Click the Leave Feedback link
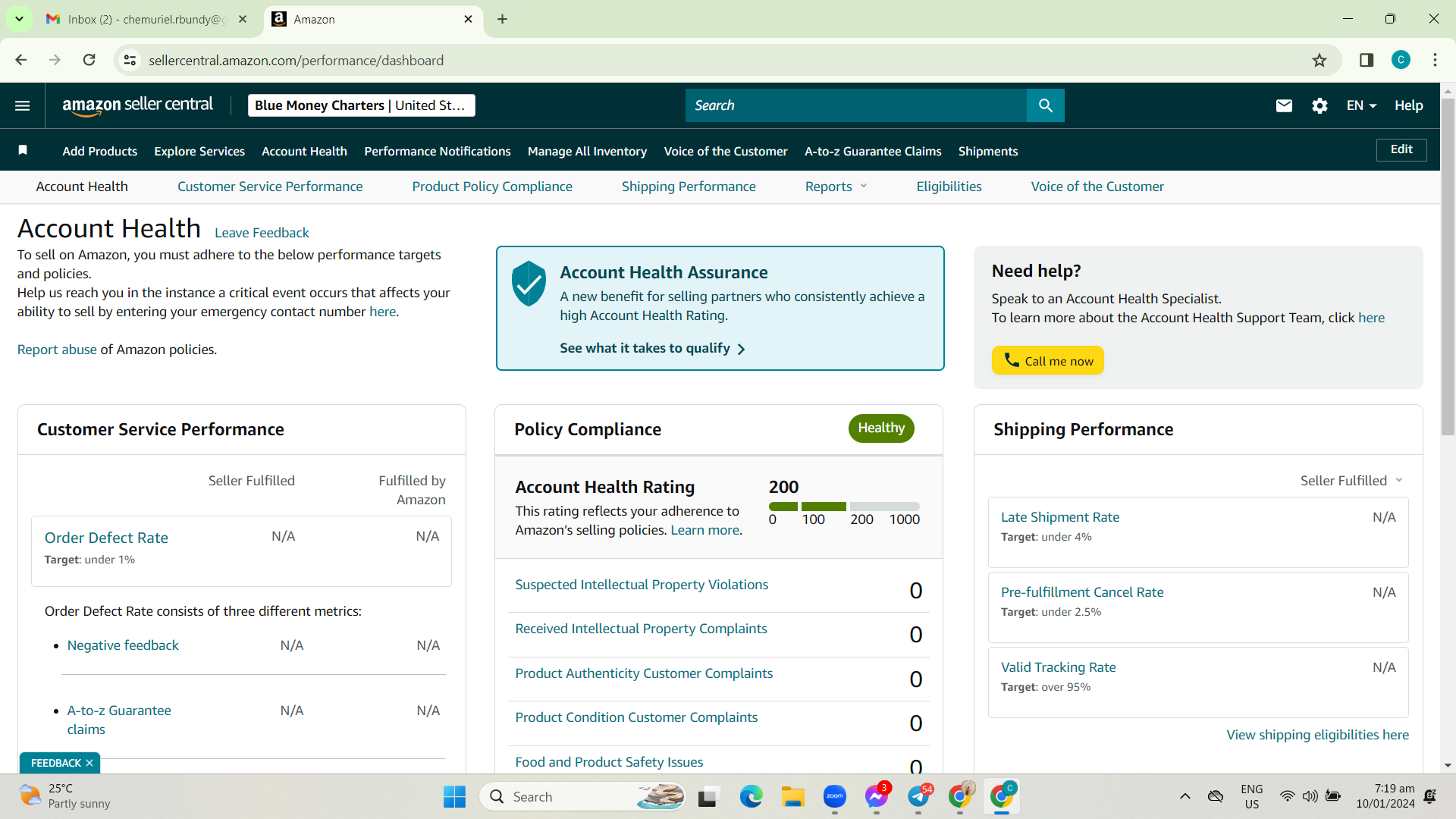Screen dimensions: 1456x819 point(262,233)
